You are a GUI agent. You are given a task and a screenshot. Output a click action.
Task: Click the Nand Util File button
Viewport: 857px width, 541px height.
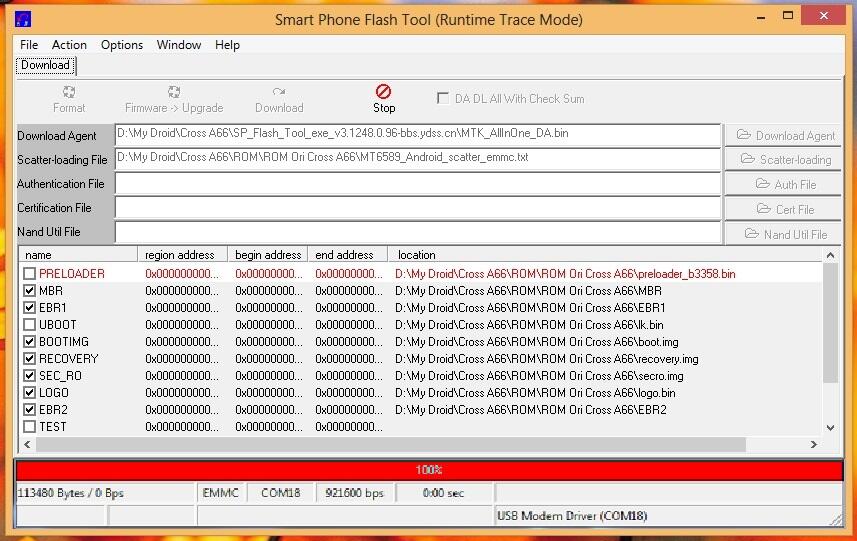[x=783, y=234]
